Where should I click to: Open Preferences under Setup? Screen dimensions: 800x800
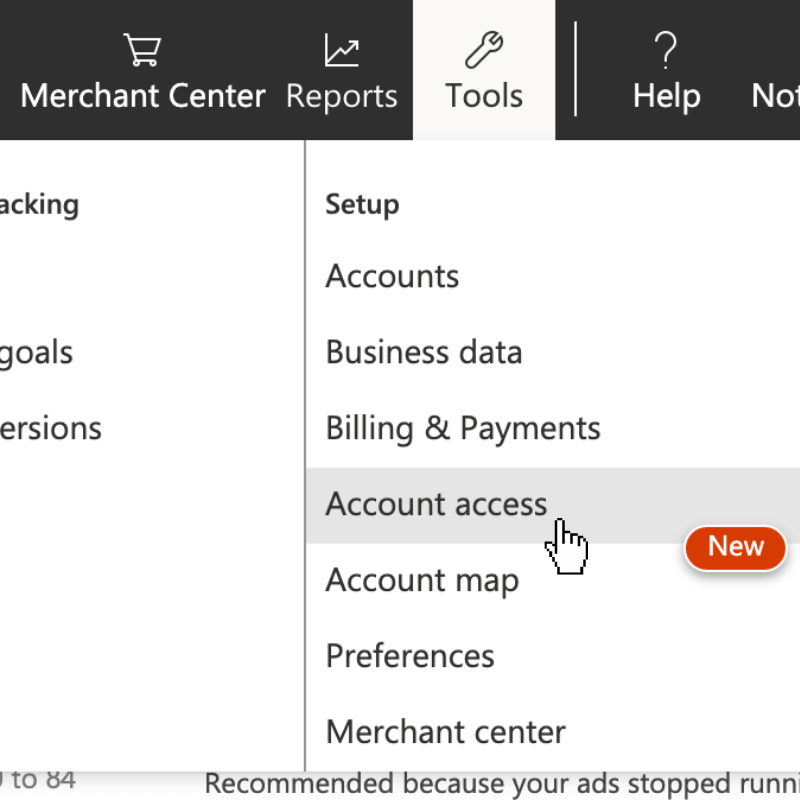(x=410, y=656)
